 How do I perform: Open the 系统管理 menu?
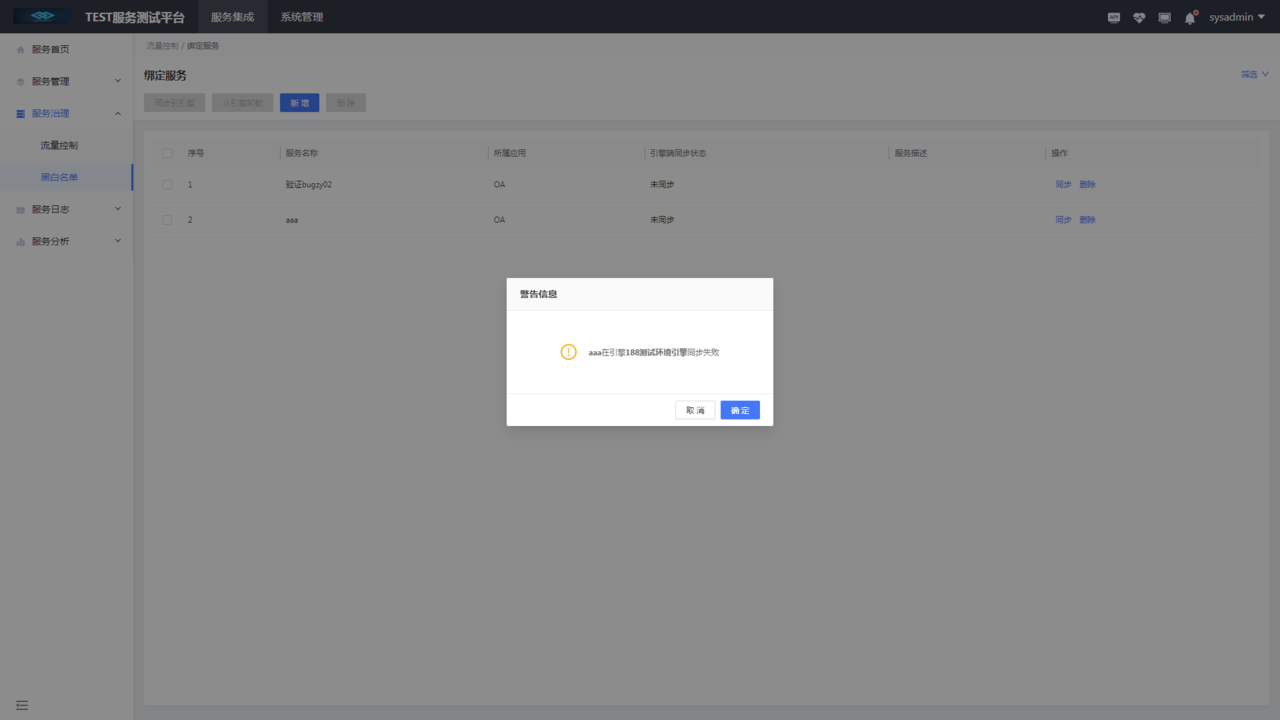(x=301, y=16)
